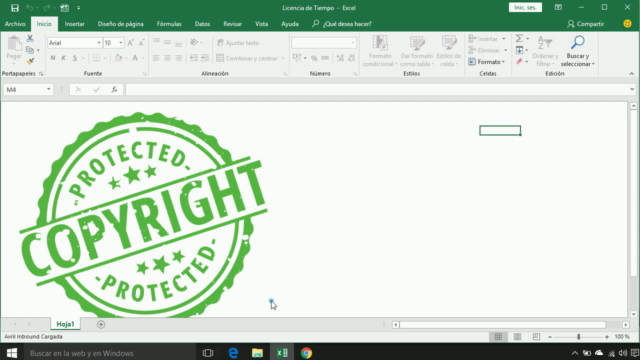Toggle italic (K) formatting
Viewport: 640px width, 360px height.
[64, 58]
